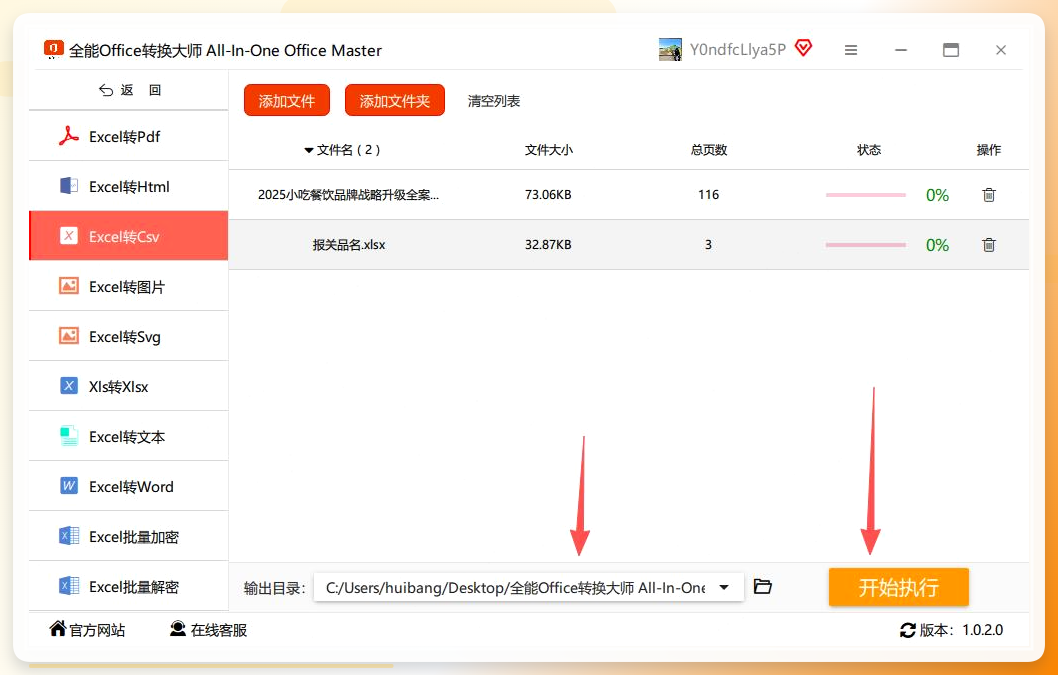Image resolution: width=1058 pixels, height=675 pixels.
Task: Click the version text 1.0.2.0
Action: tap(982, 630)
